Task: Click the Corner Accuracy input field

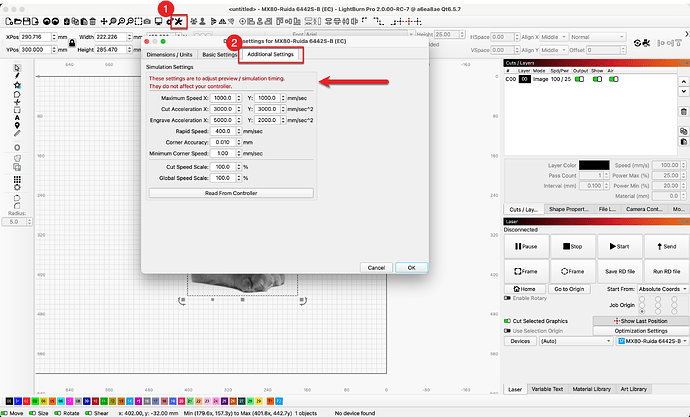Action: pyautogui.click(x=223, y=143)
